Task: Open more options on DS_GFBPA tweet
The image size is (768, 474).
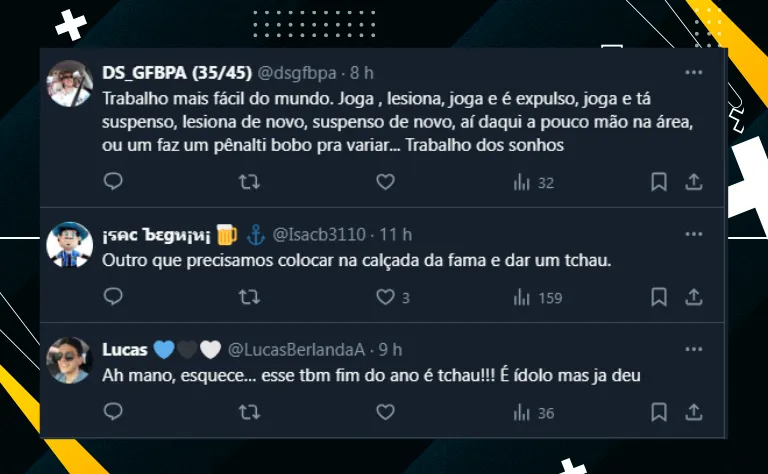Action: tap(693, 73)
